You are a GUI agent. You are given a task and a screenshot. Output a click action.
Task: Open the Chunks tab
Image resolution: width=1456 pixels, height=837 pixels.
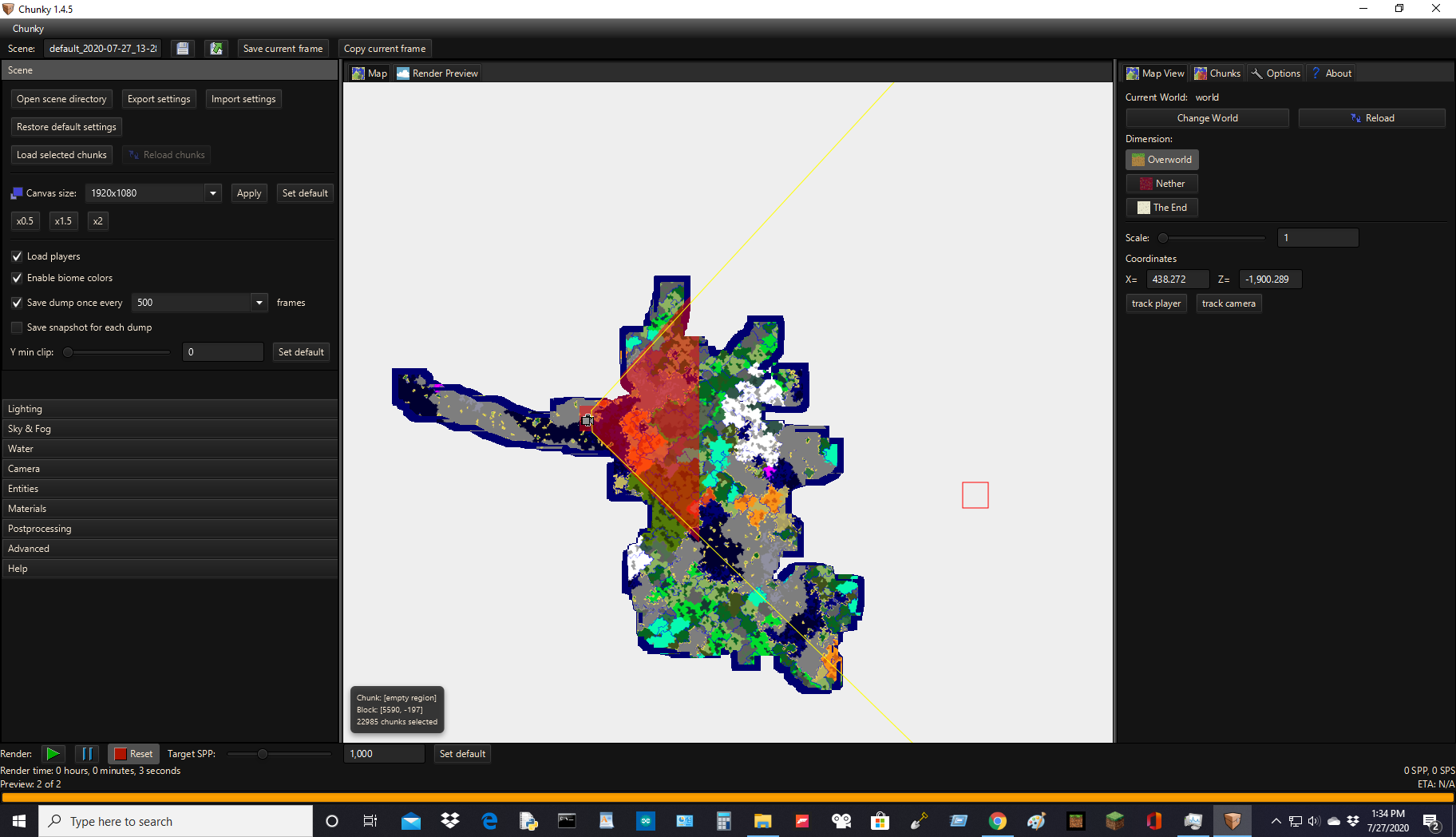[x=1217, y=73]
